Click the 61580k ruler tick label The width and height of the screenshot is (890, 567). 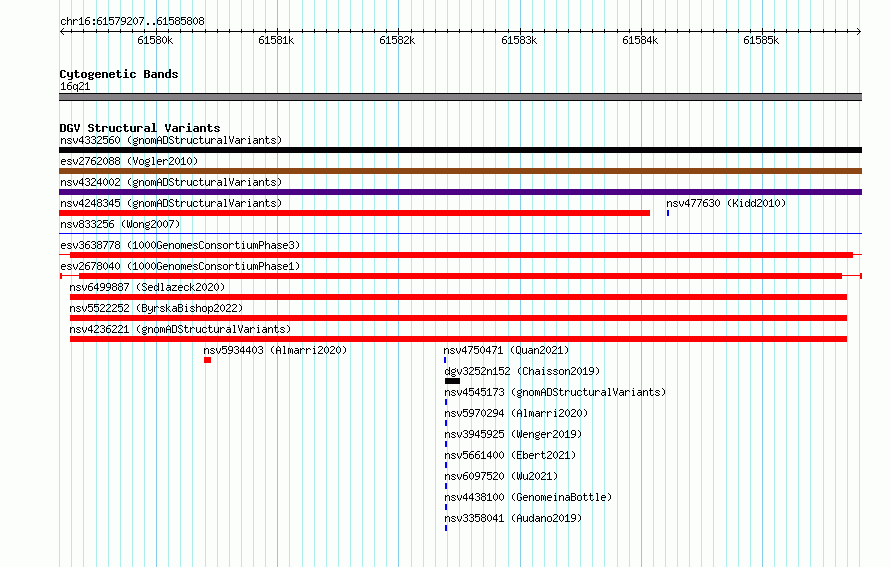point(155,40)
